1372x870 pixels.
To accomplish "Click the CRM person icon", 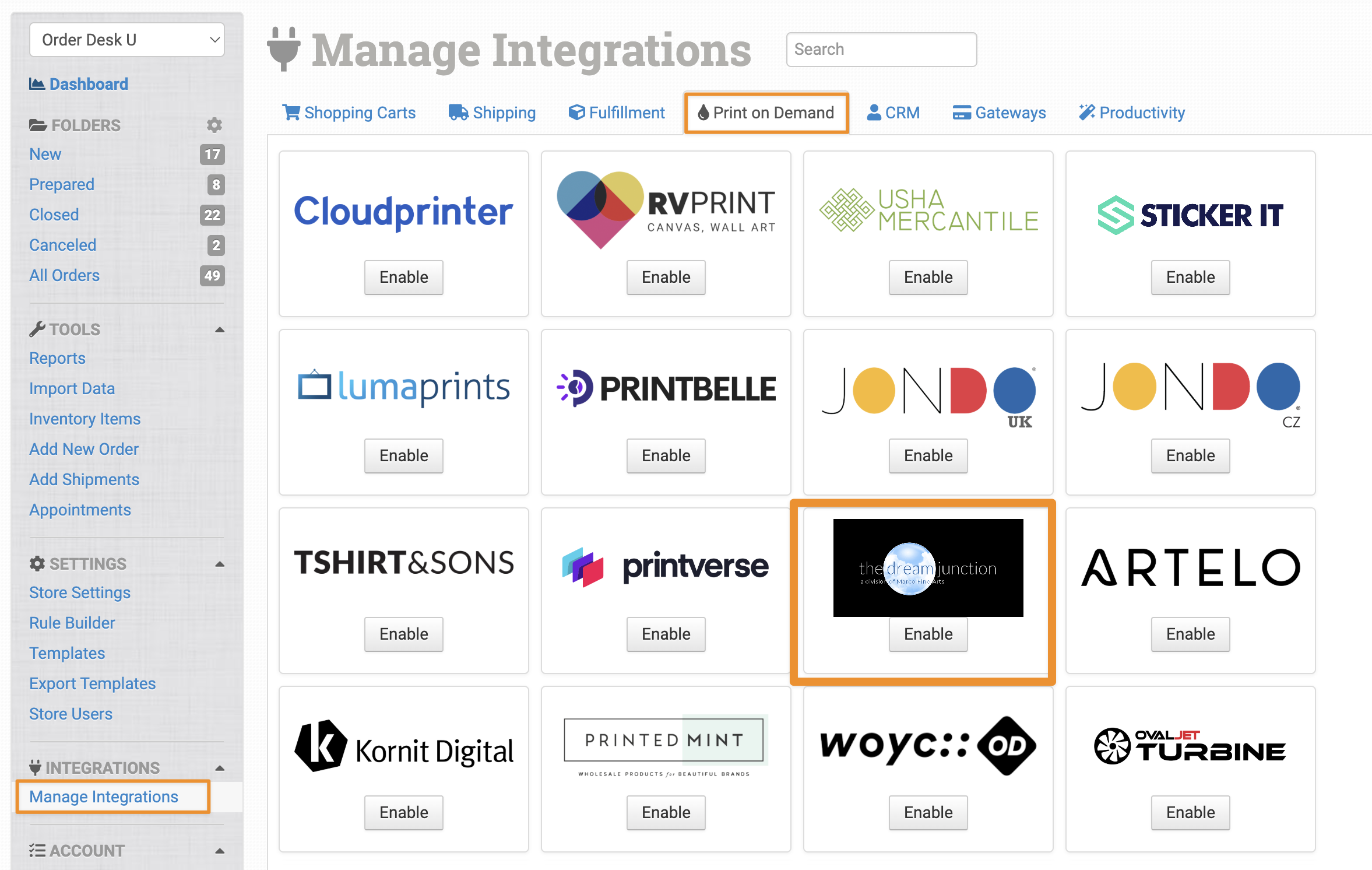I will (874, 112).
